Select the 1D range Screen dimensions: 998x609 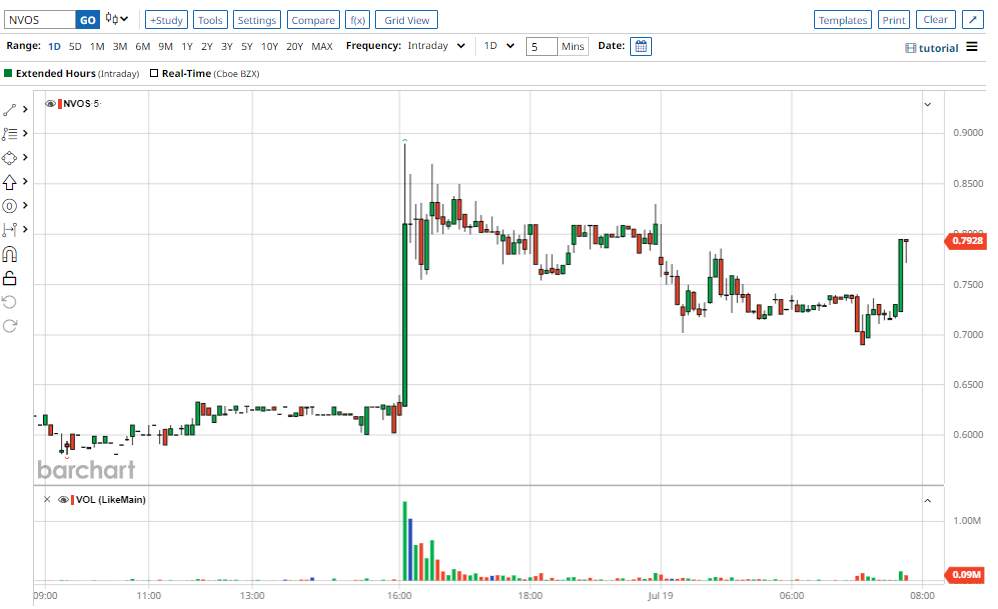tap(55, 46)
